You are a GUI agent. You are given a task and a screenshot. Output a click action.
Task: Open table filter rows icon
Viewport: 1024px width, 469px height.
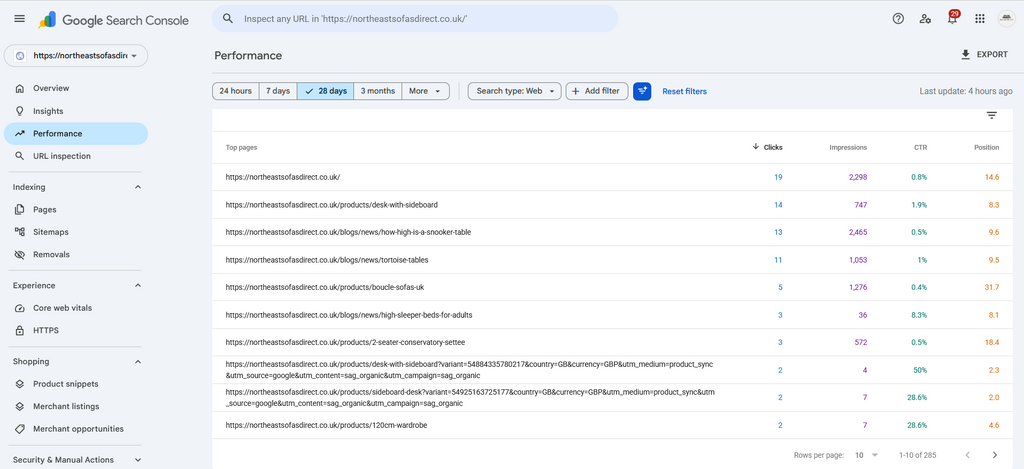pos(991,116)
